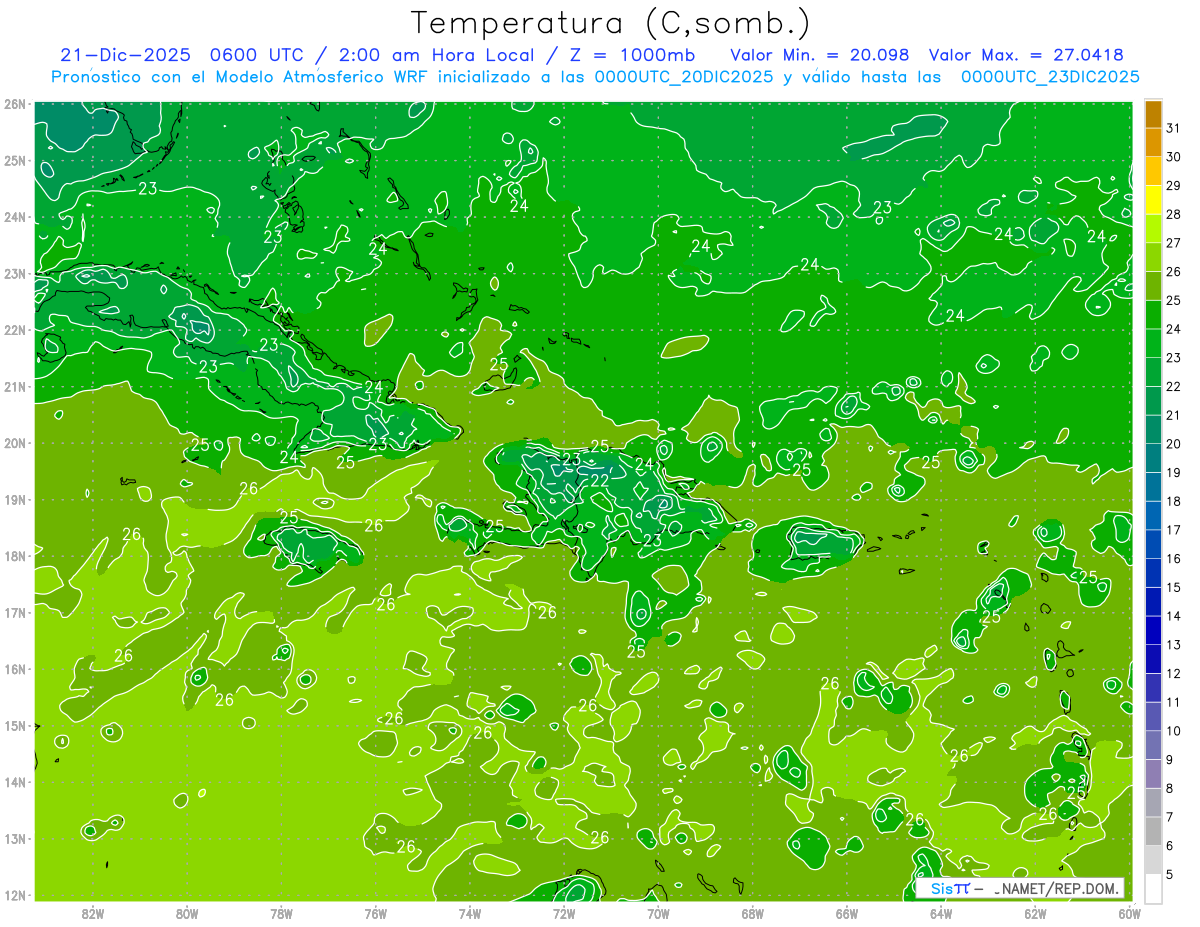The height and width of the screenshot is (927, 1200).
Task: Click the dark orange swatch above 31
Action: 1153,115
